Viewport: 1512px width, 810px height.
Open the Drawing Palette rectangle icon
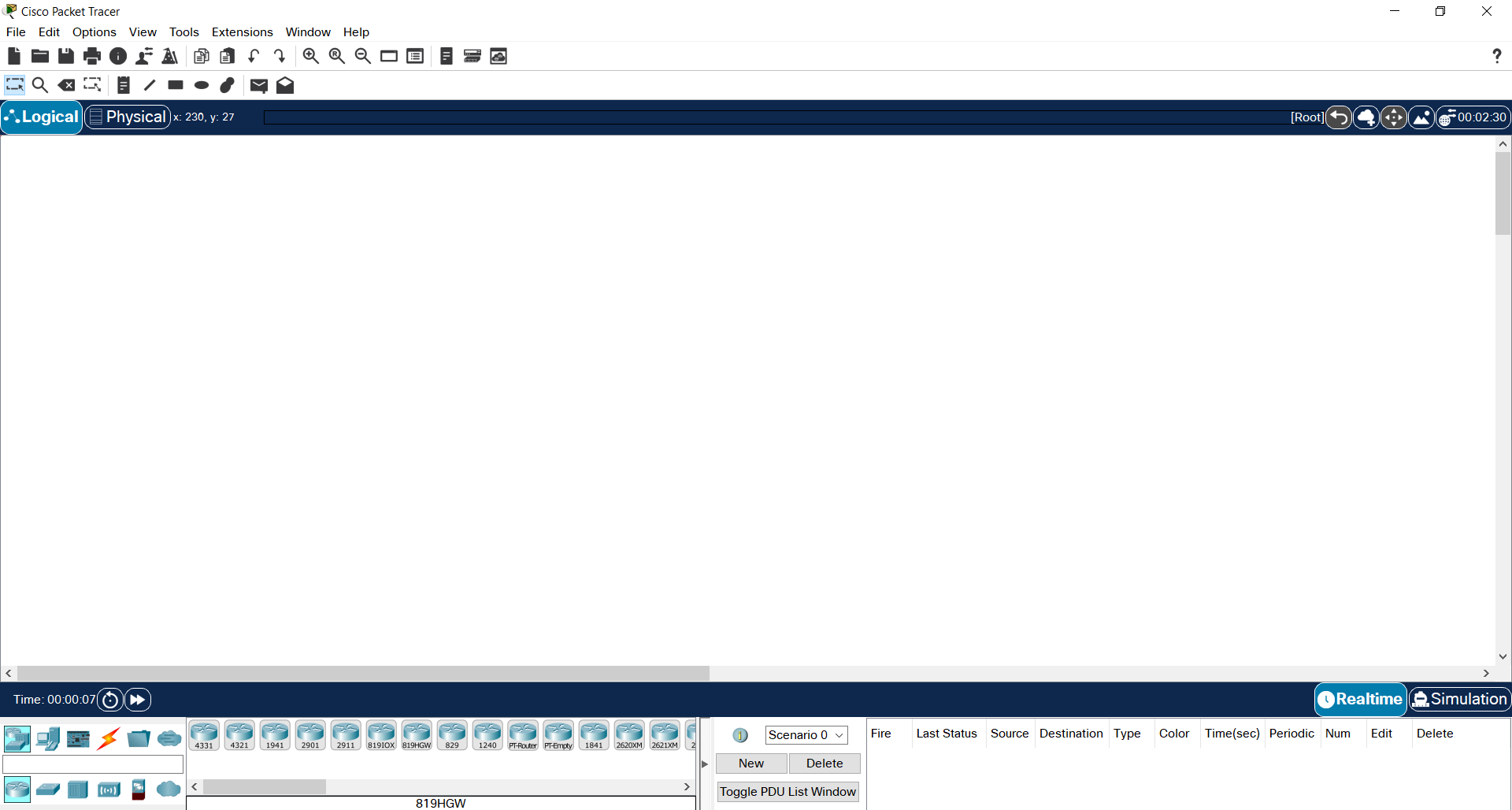pos(389,56)
